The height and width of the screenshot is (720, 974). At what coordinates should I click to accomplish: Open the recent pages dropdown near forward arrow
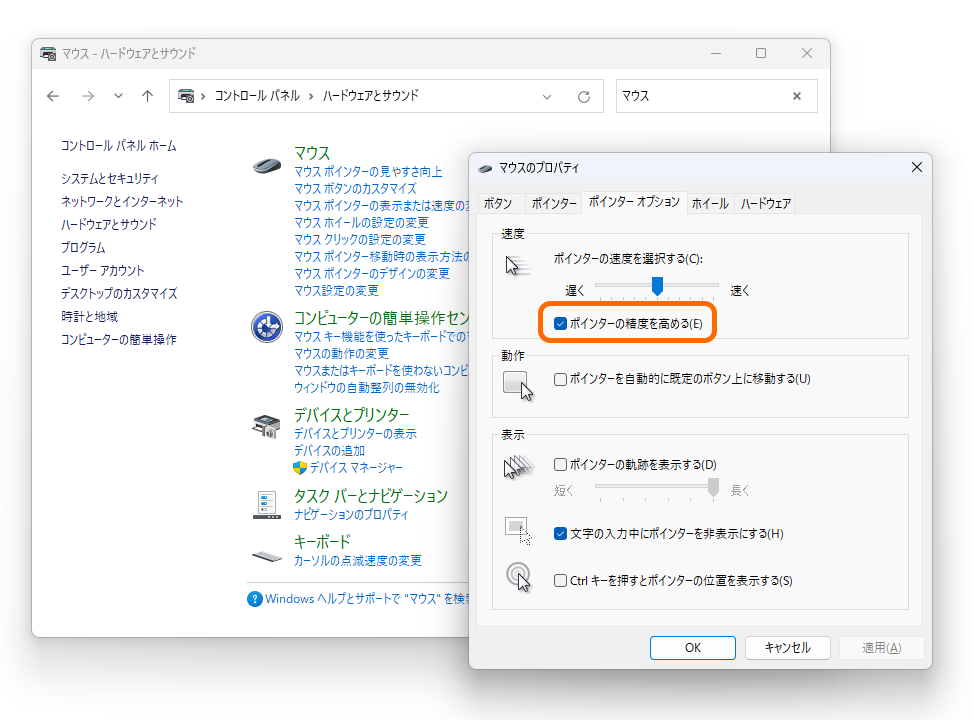coord(117,96)
